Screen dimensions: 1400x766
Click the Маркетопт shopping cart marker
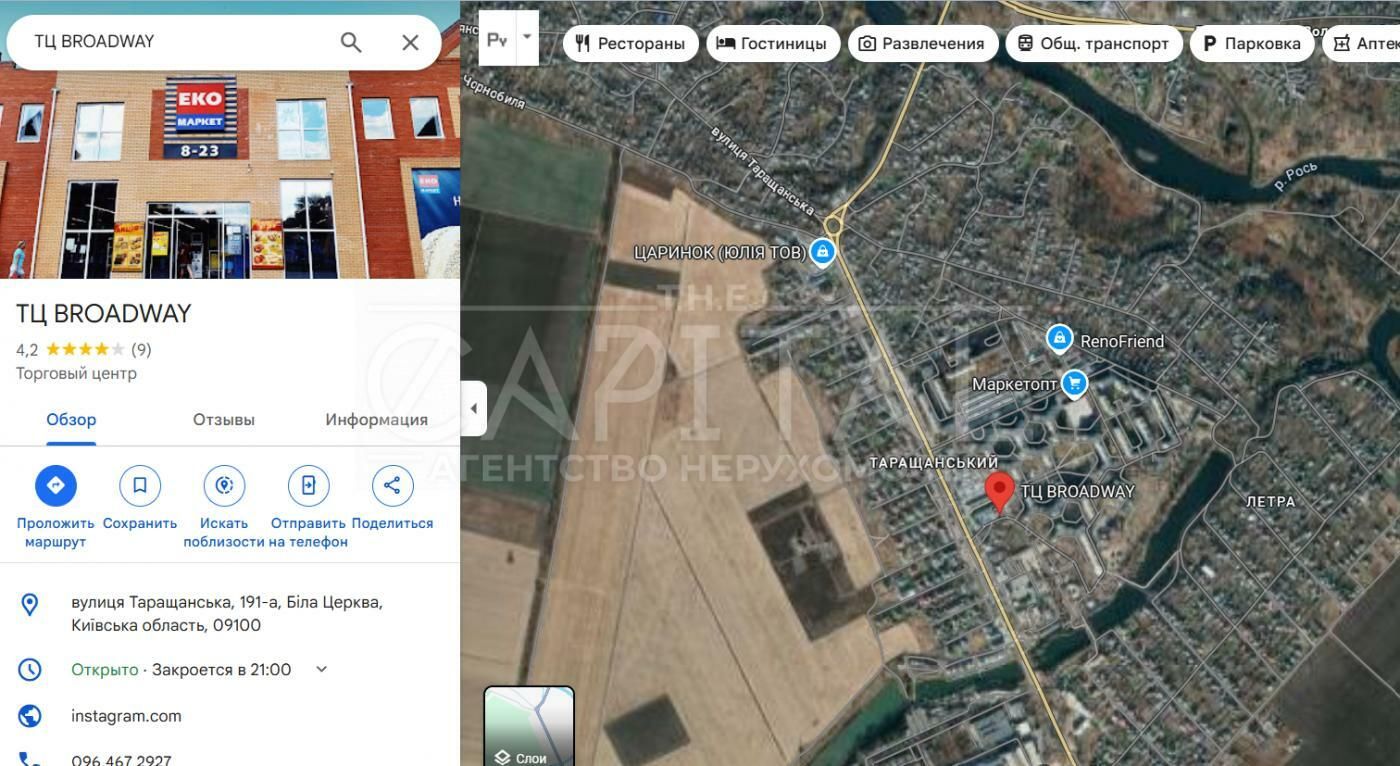coord(1074,383)
